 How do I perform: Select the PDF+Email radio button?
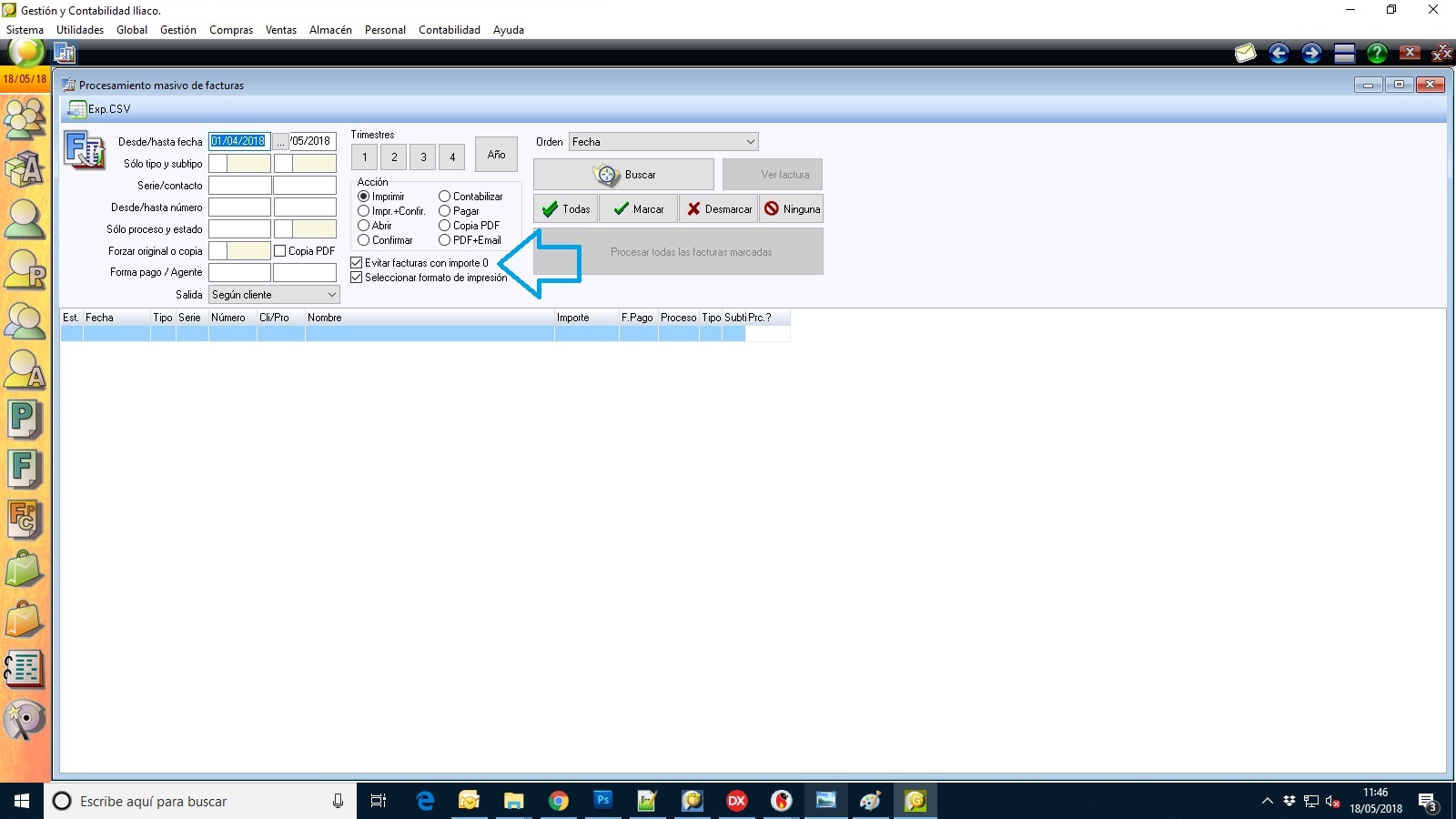click(x=444, y=240)
